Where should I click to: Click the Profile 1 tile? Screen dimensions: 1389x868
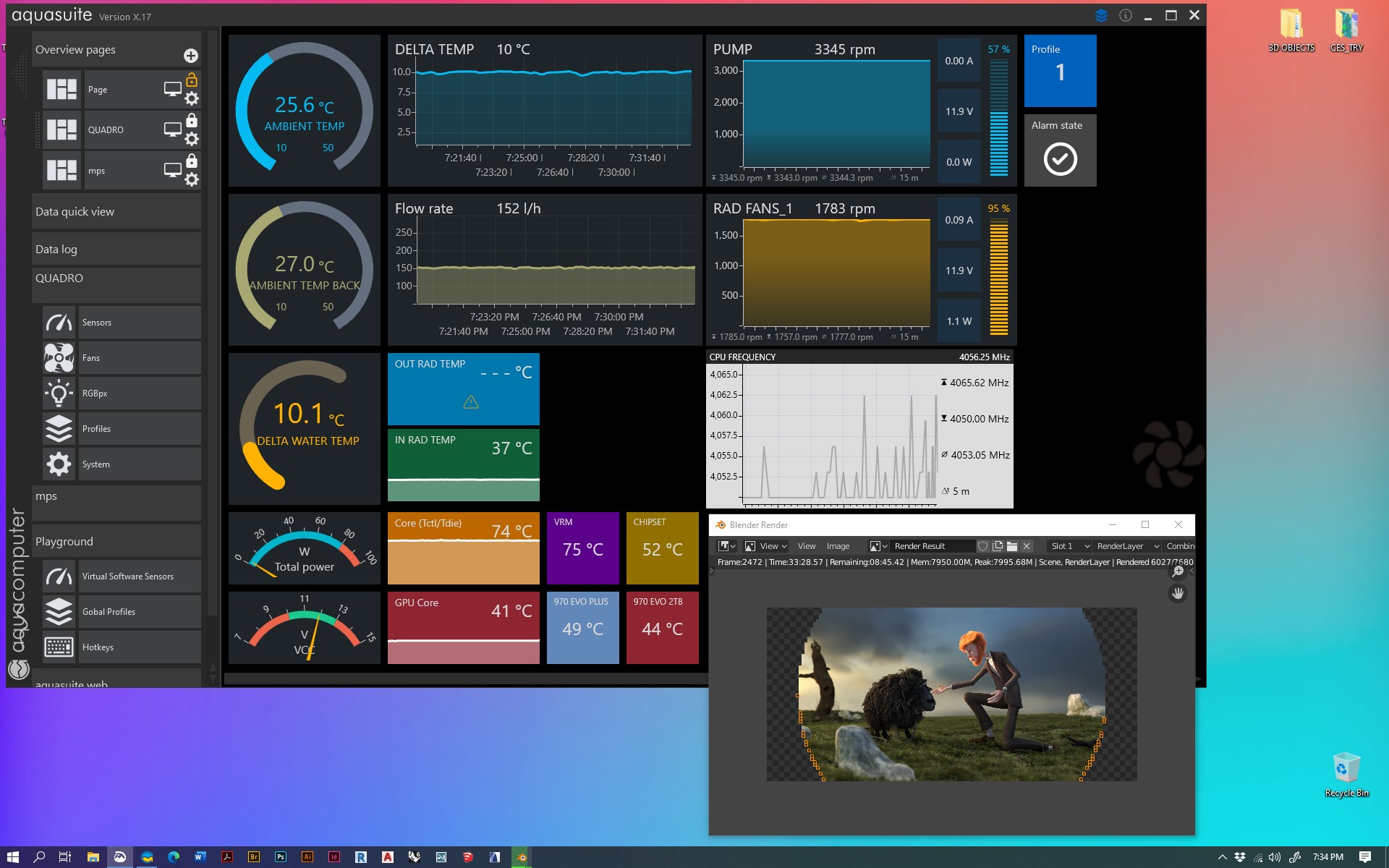1060,71
